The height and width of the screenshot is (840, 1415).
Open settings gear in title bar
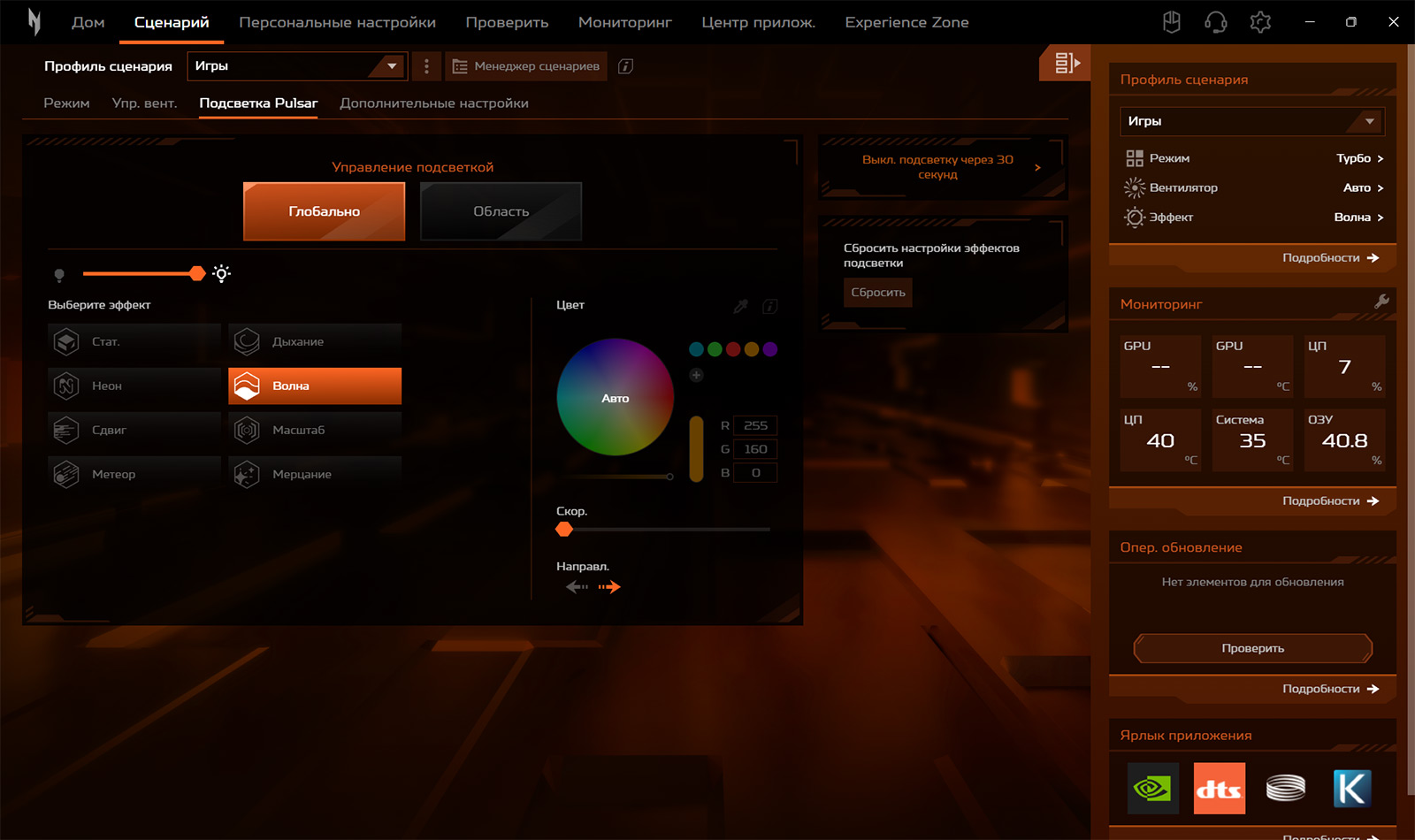tap(1260, 22)
